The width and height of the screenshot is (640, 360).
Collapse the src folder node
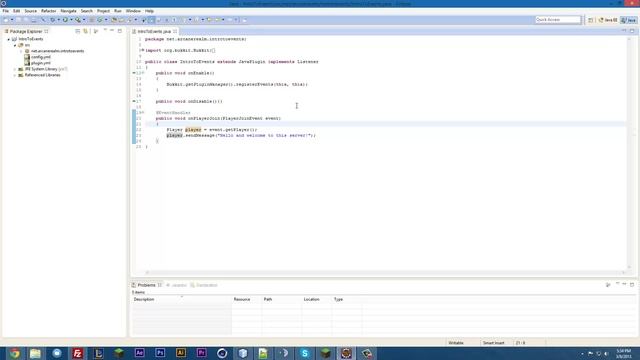[x=15, y=45]
